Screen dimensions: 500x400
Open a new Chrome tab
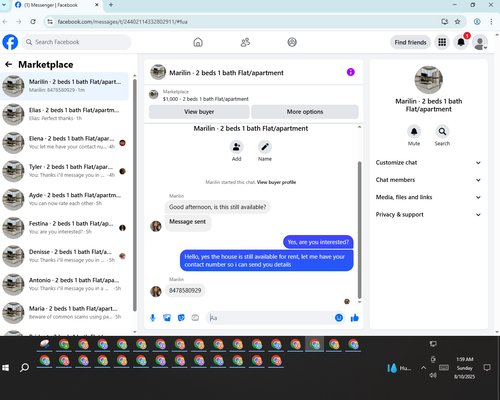pyautogui.click(x=111, y=5)
